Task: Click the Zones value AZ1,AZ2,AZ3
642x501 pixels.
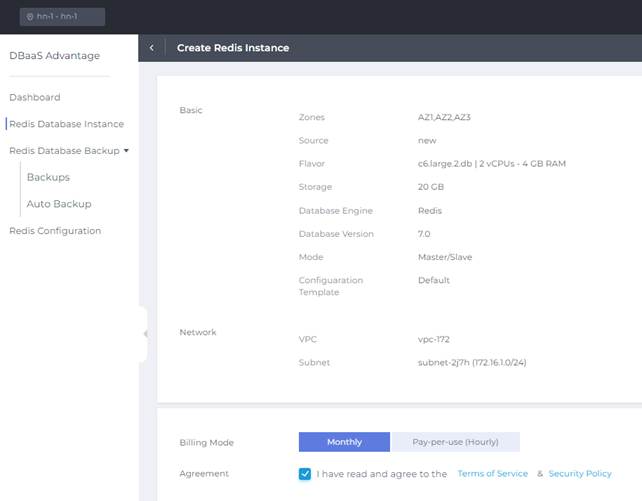Action: point(444,117)
